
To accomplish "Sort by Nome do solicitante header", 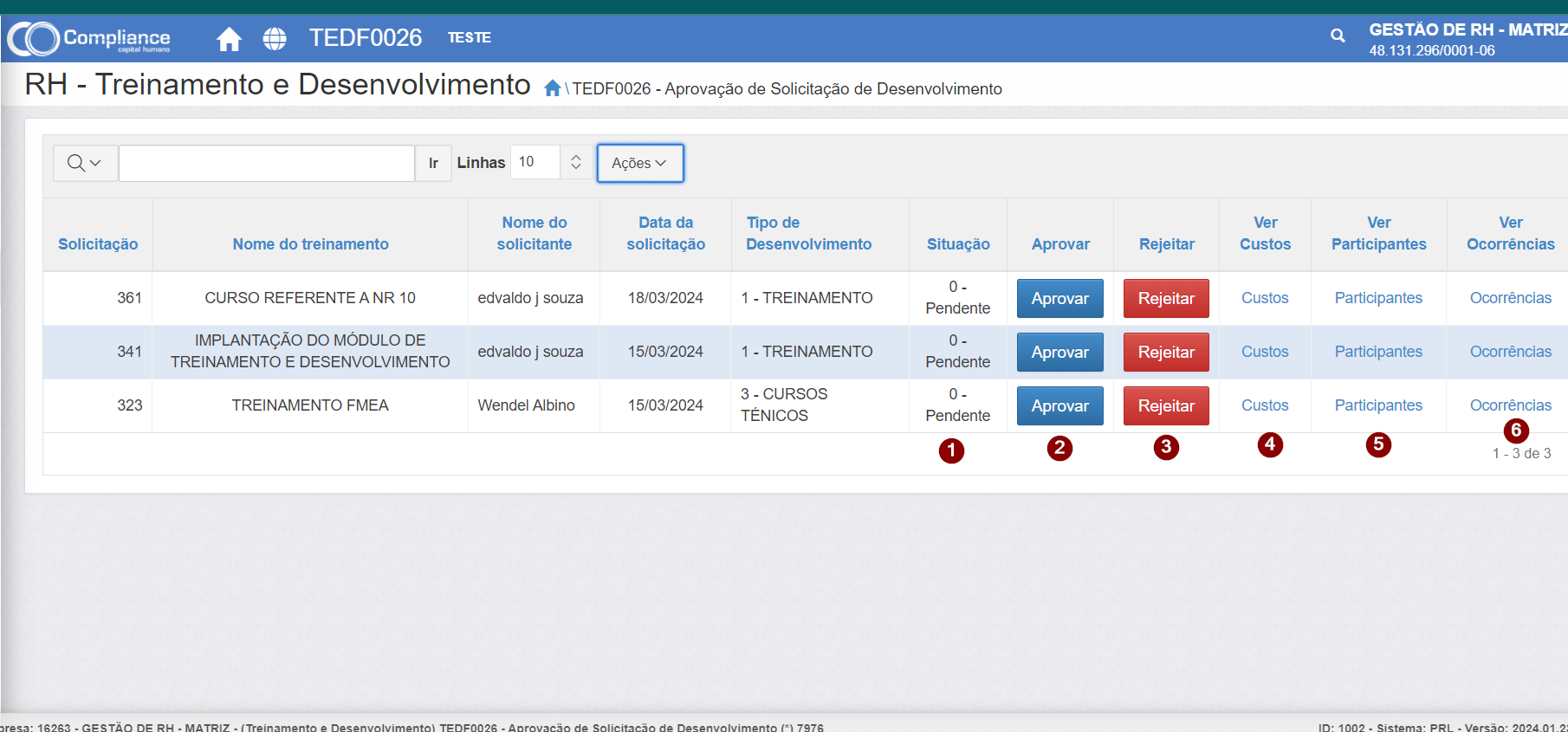I will (x=535, y=233).
